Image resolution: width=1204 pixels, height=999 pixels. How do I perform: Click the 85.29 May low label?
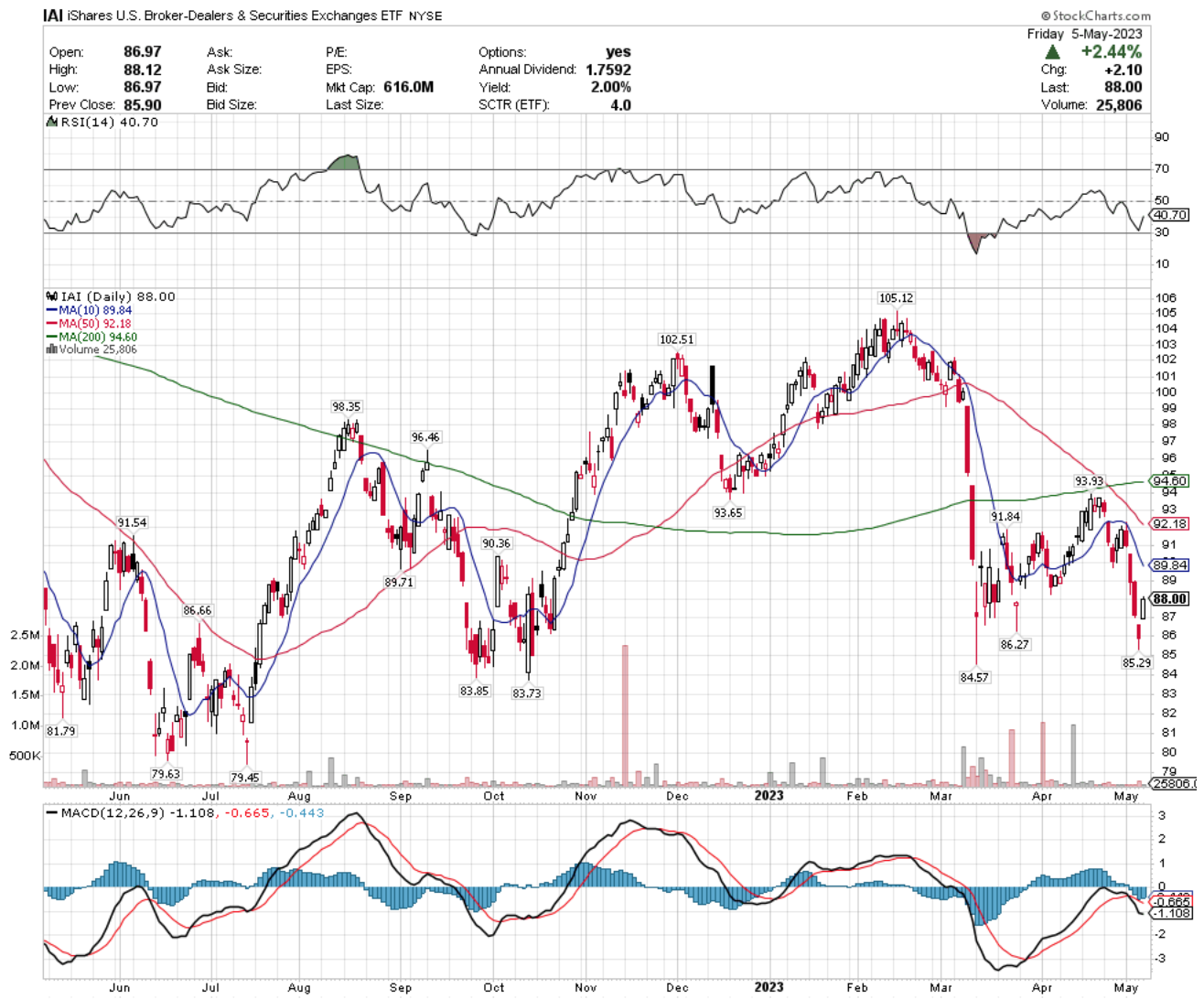point(1136,663)
